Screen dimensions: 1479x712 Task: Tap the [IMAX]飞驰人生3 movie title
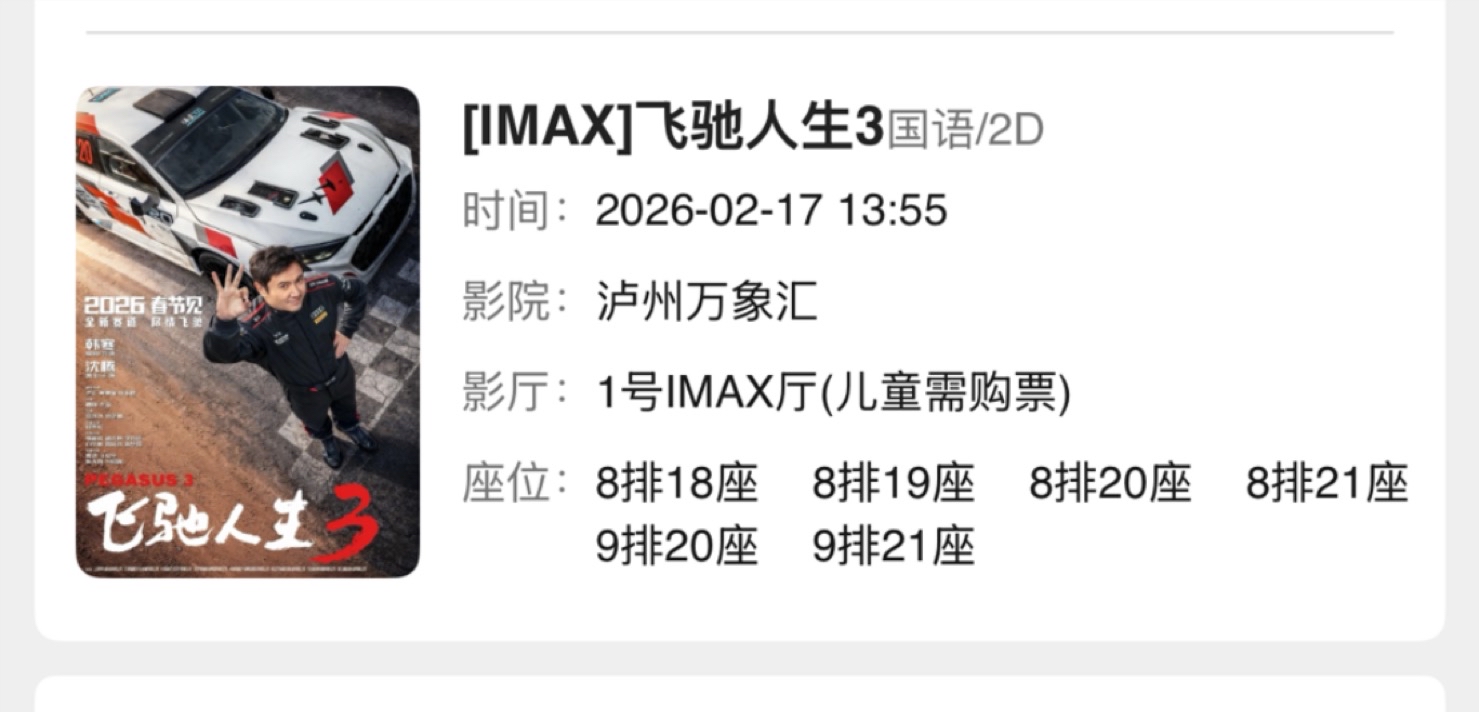674,131
